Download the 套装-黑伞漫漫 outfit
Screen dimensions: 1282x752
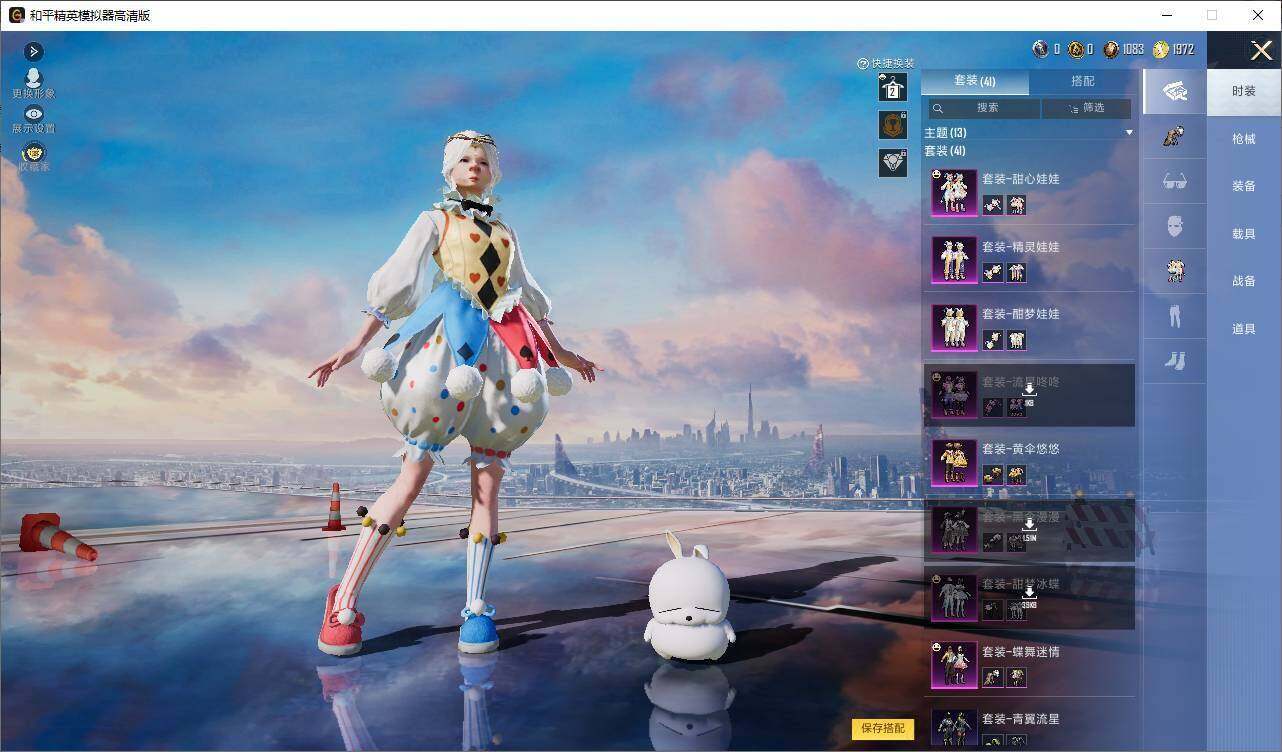[x=1029, y=525]
